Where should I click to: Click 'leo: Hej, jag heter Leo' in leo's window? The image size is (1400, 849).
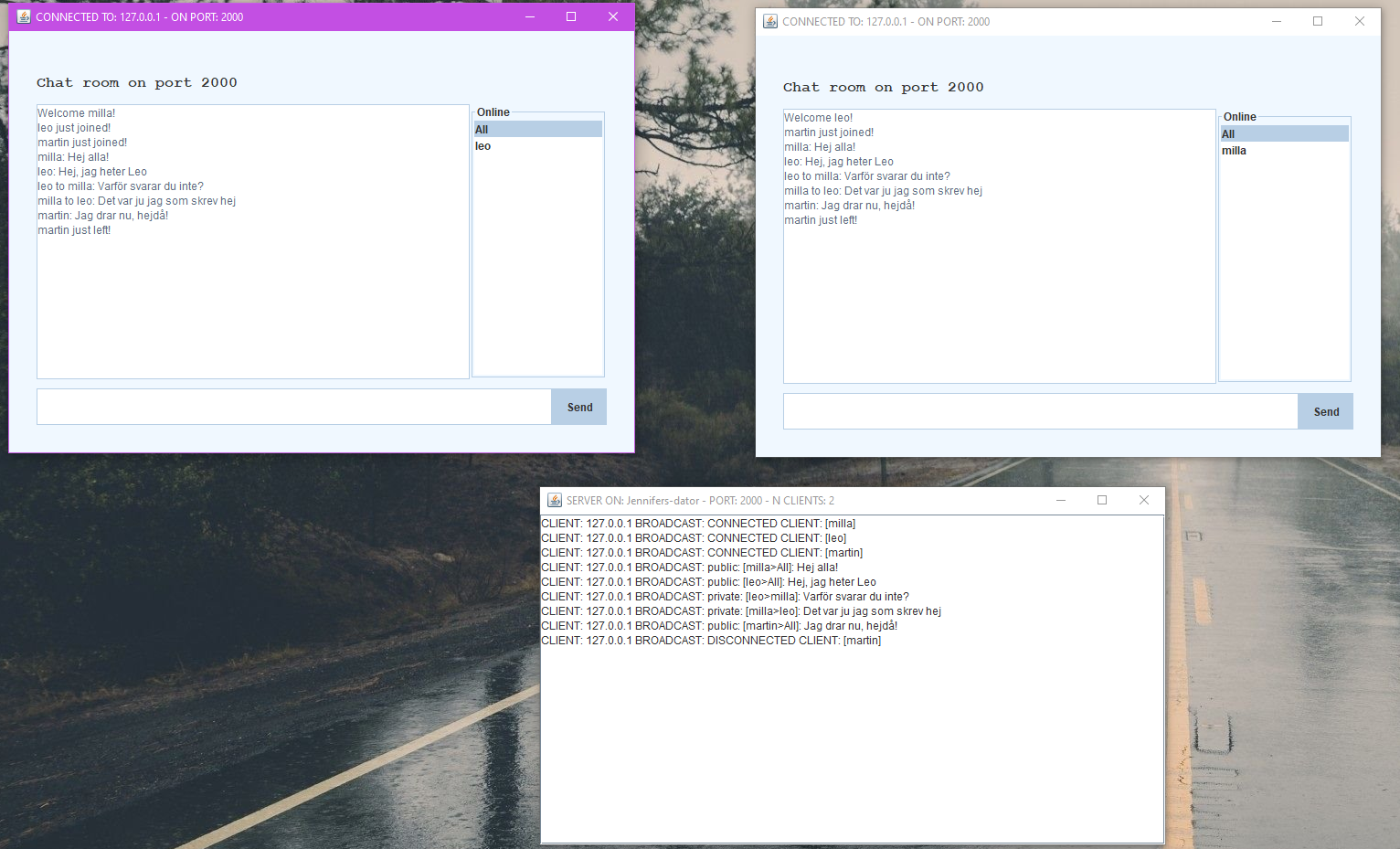click(839, 162)
